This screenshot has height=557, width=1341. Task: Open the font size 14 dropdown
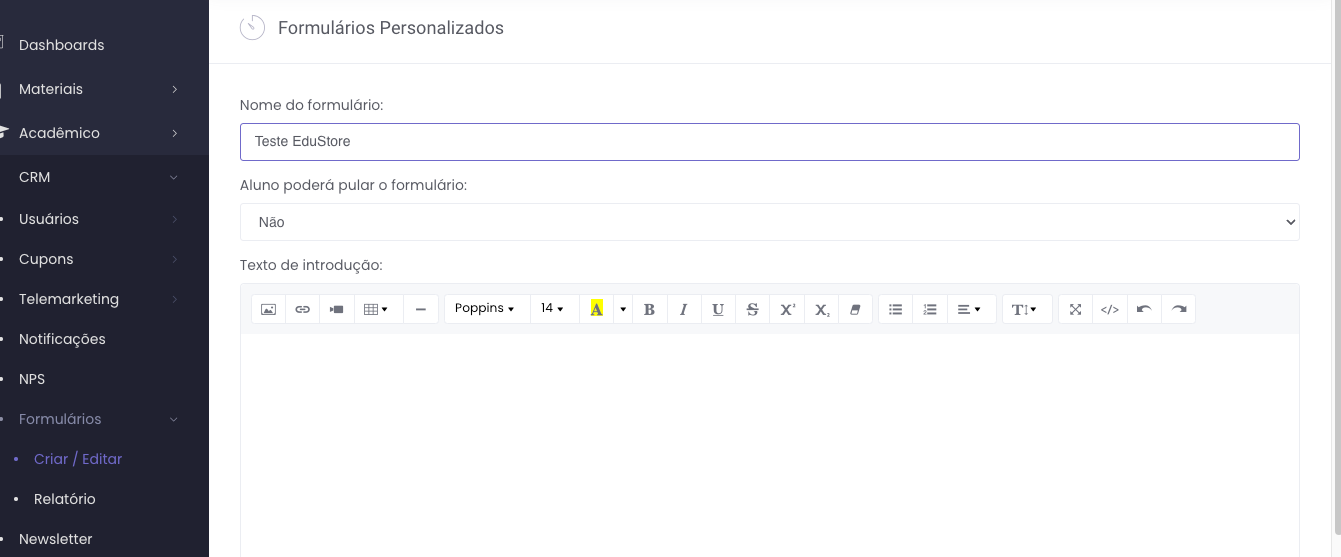point(553,309)
